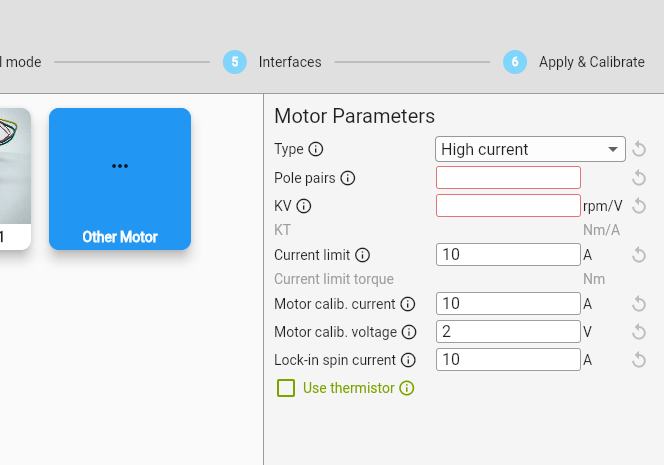Click the KV input field
This screenshot has height=465, width=664.
click(508, 205)
